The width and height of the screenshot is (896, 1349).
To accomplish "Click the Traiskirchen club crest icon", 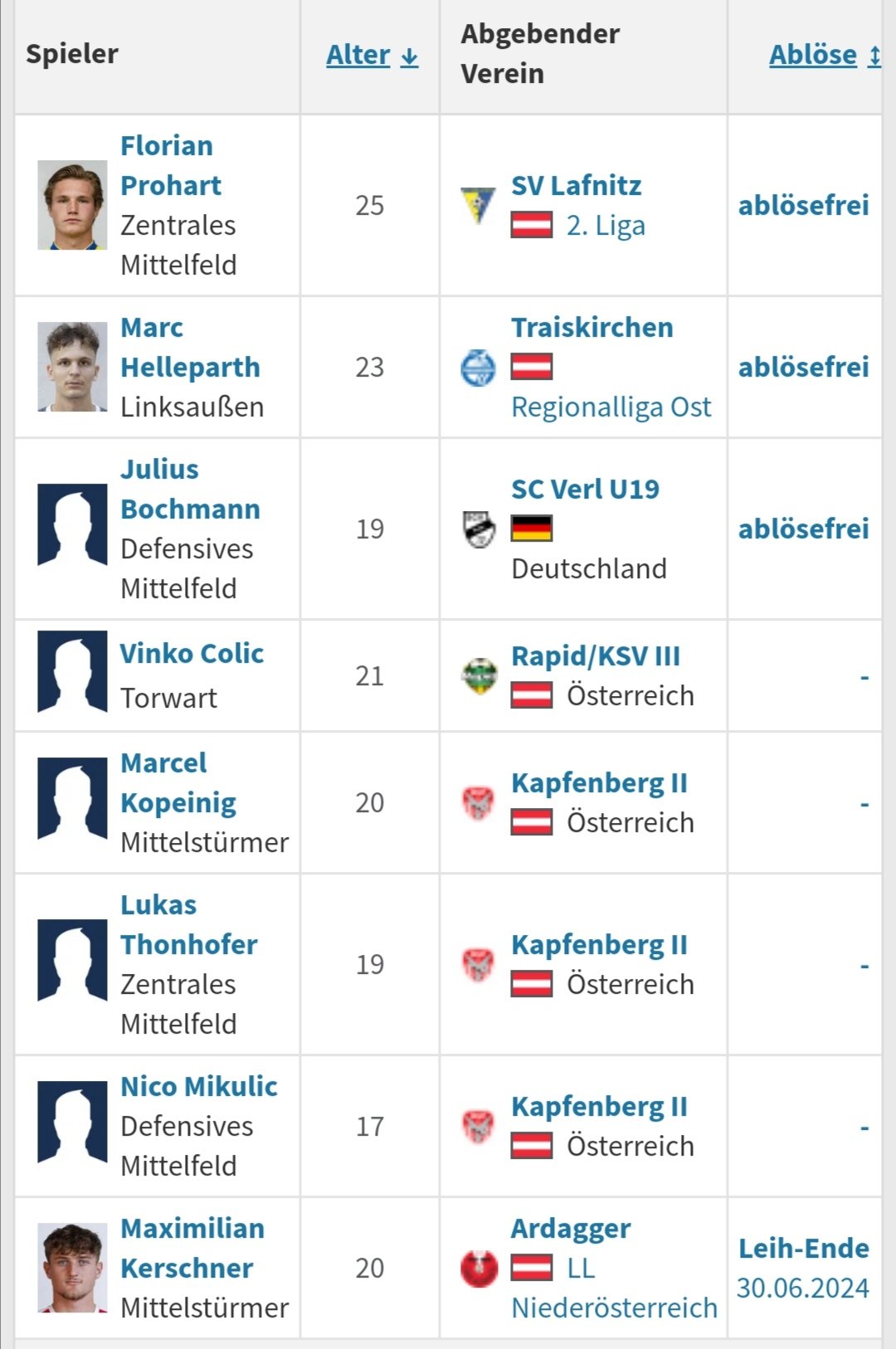I will tap(478, 368).
